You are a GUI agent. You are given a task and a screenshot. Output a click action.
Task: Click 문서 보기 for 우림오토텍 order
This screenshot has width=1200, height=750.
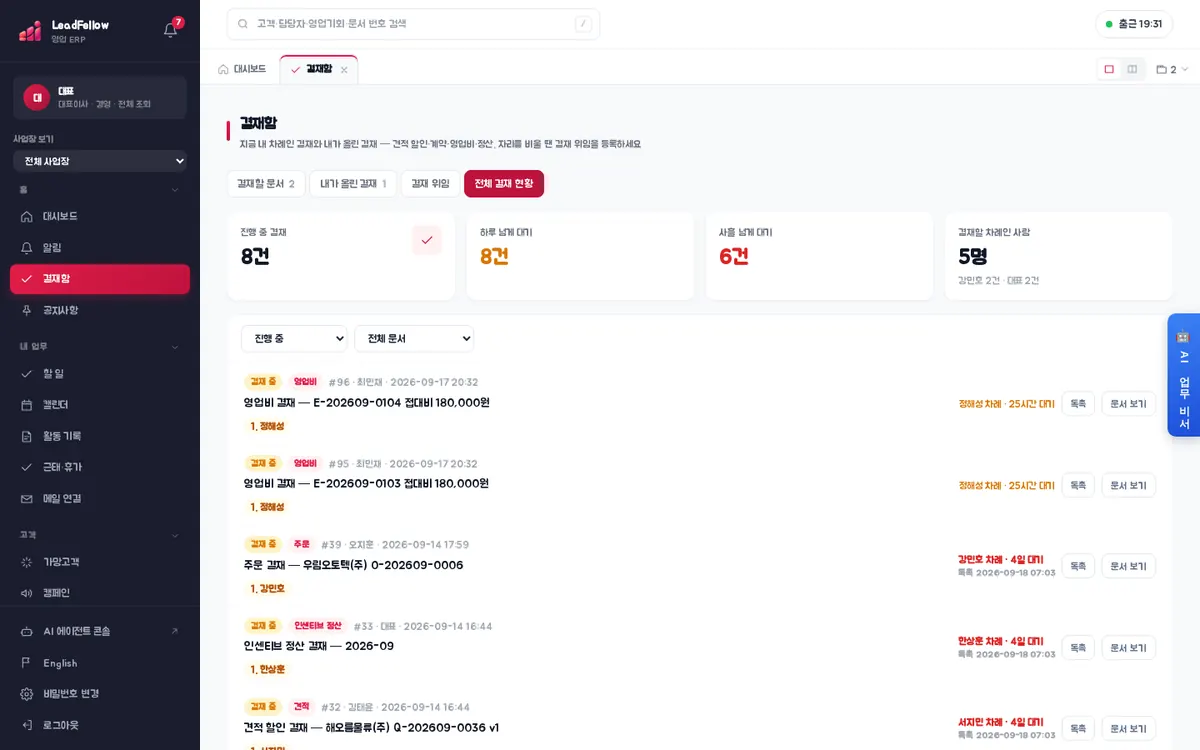click(1129, 566)
